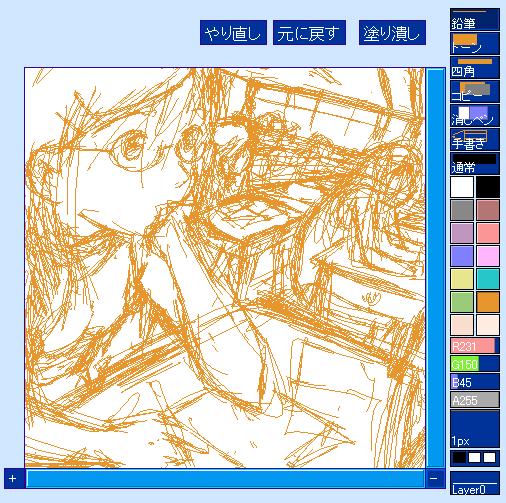Pick the gray color swatch

tap(462, 210)
